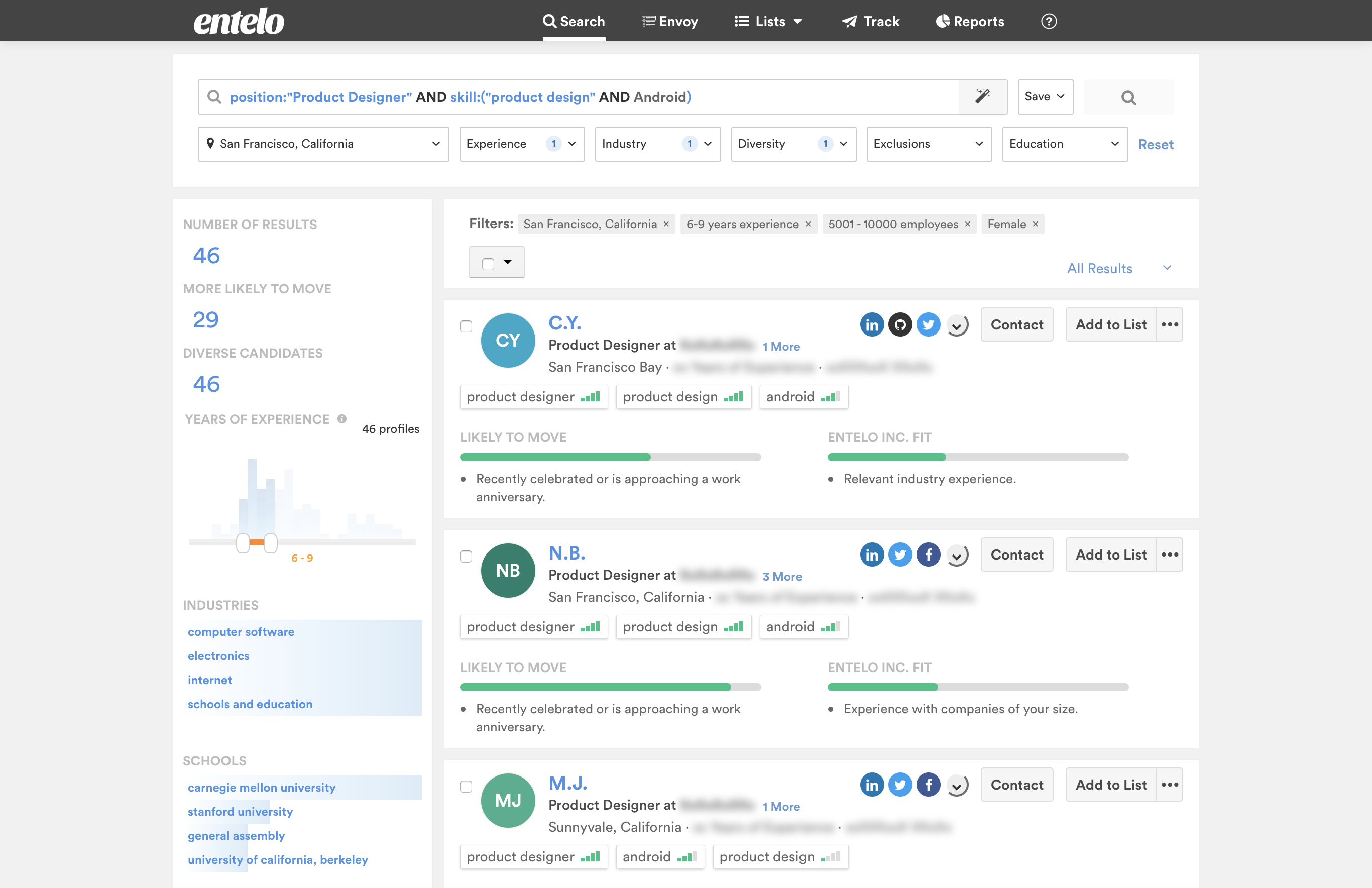Go to the Reports tab
Image resolution: width=1372 pixels, height=888 pixels.
tap(970, 21)
